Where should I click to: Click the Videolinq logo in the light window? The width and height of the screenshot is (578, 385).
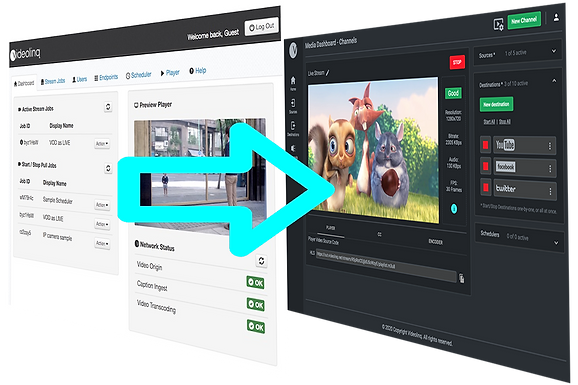pos(25,54)
